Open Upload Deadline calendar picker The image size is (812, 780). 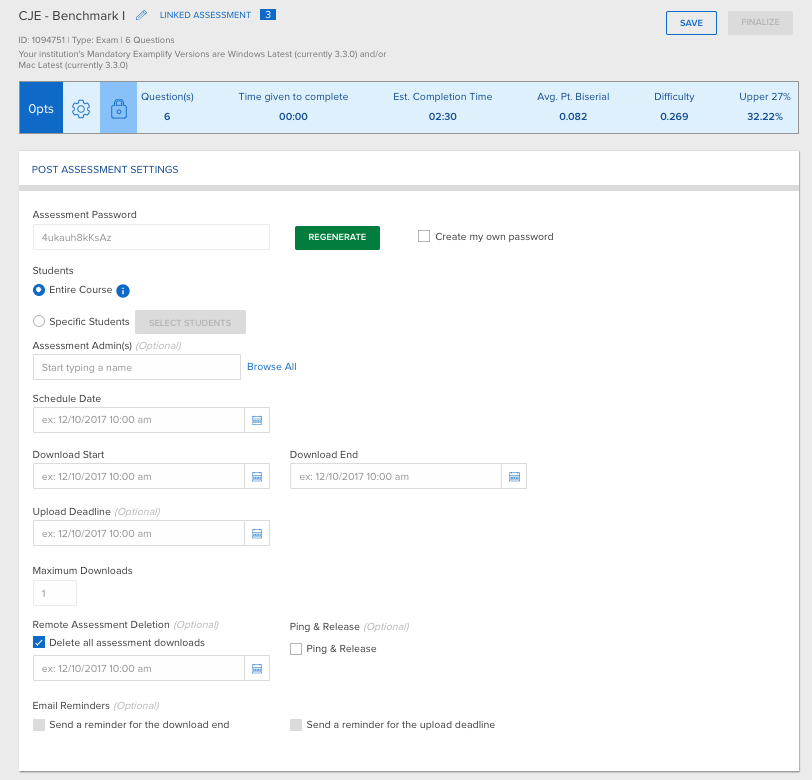point(257,533)
